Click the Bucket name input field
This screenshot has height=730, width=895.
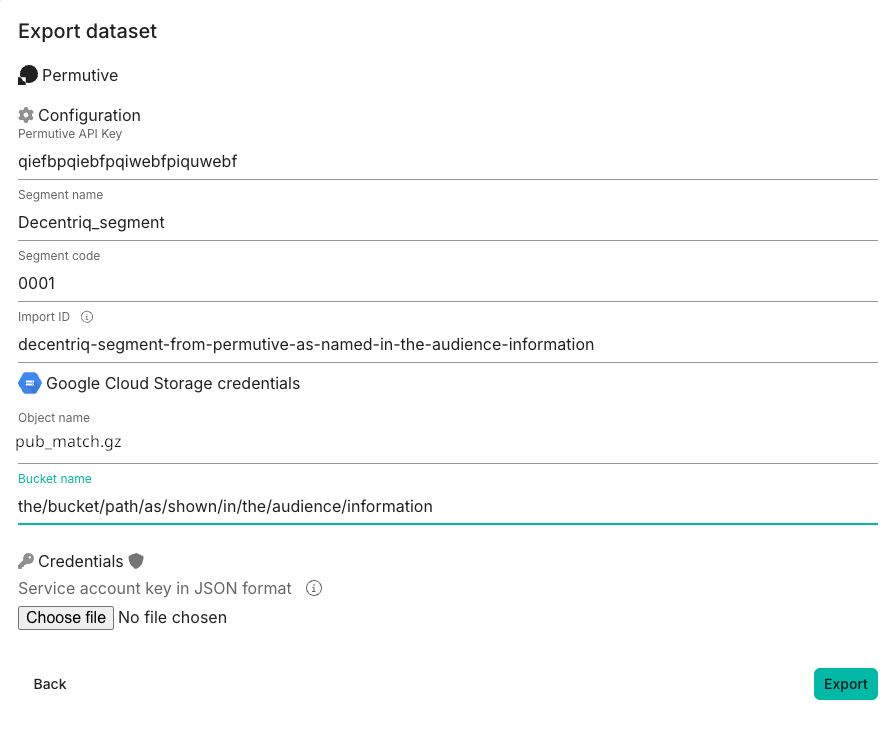447,506
